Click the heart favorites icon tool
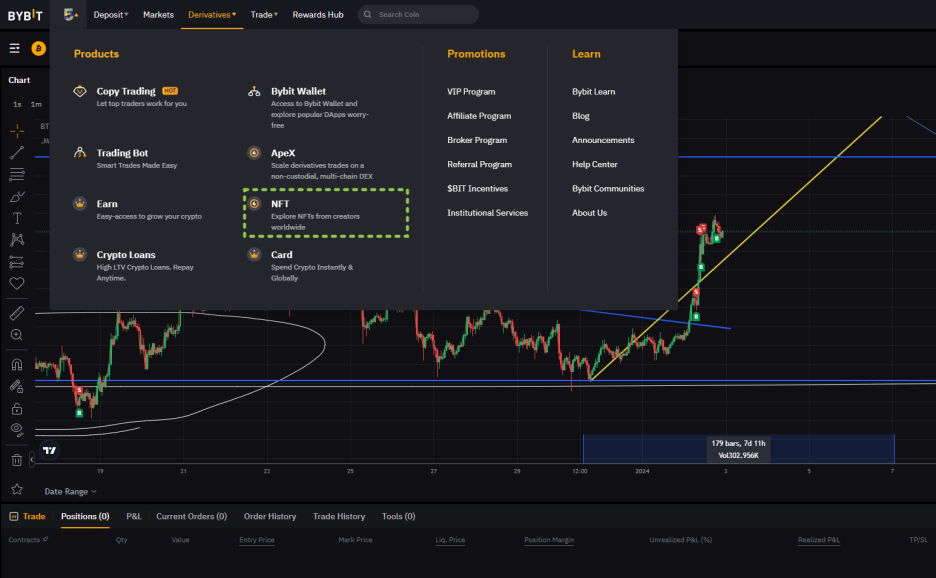The width and height of the screenshot is (936, 578). 17,284
